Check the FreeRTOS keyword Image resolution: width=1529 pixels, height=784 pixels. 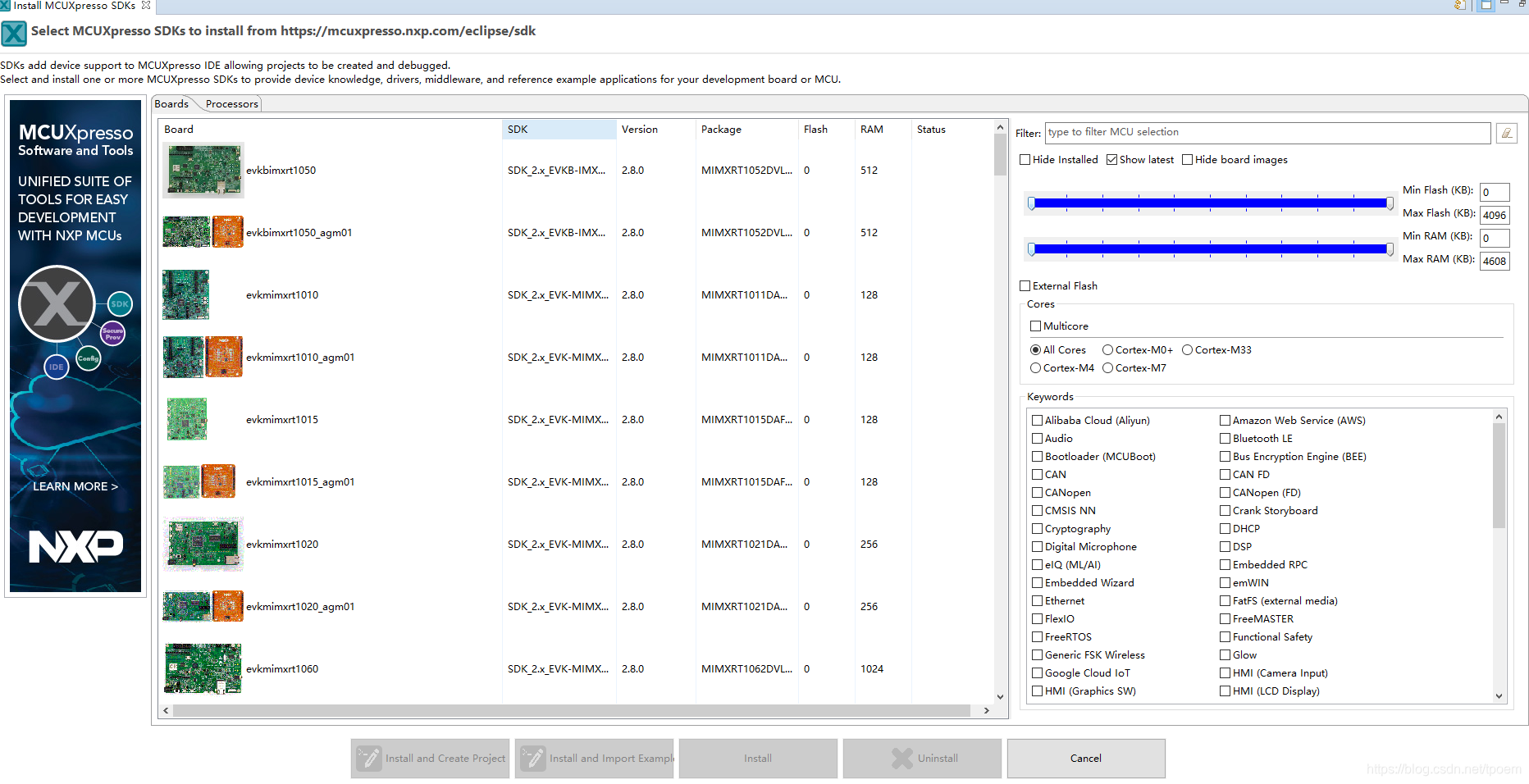[x=1037, y=637]
